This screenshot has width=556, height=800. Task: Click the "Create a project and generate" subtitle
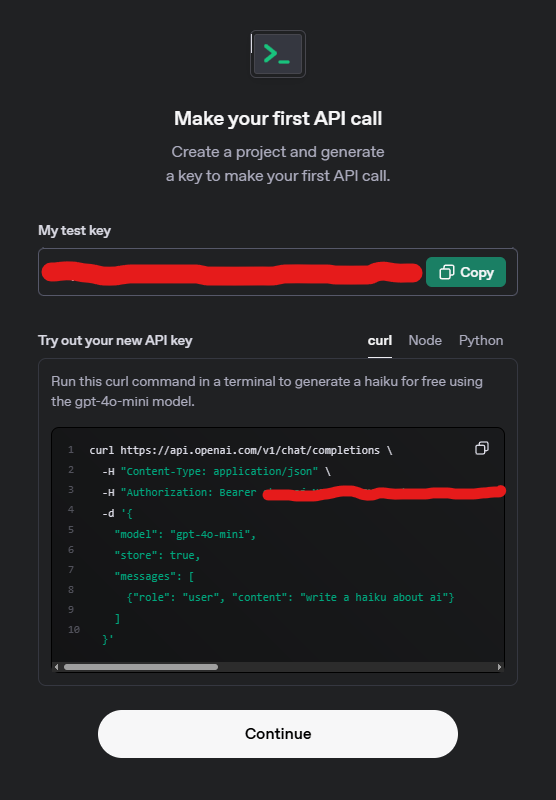pos(278,152)
